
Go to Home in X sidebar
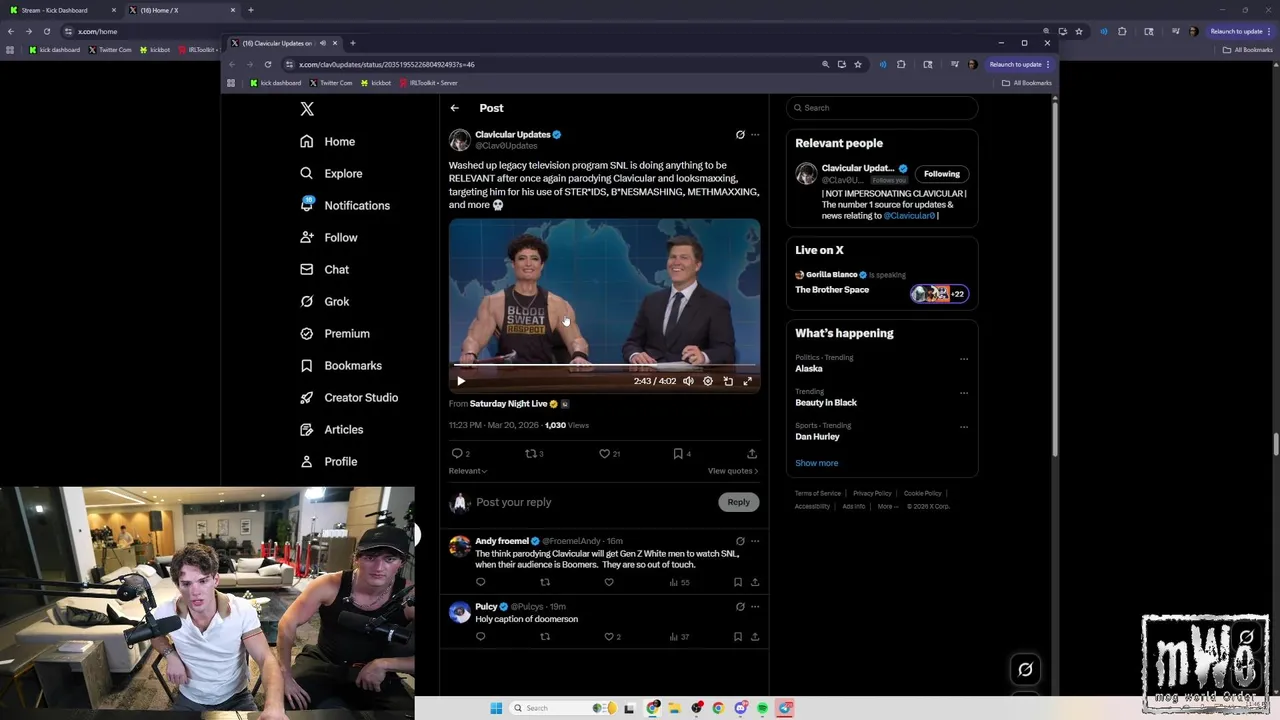click(x=328, y=142)
